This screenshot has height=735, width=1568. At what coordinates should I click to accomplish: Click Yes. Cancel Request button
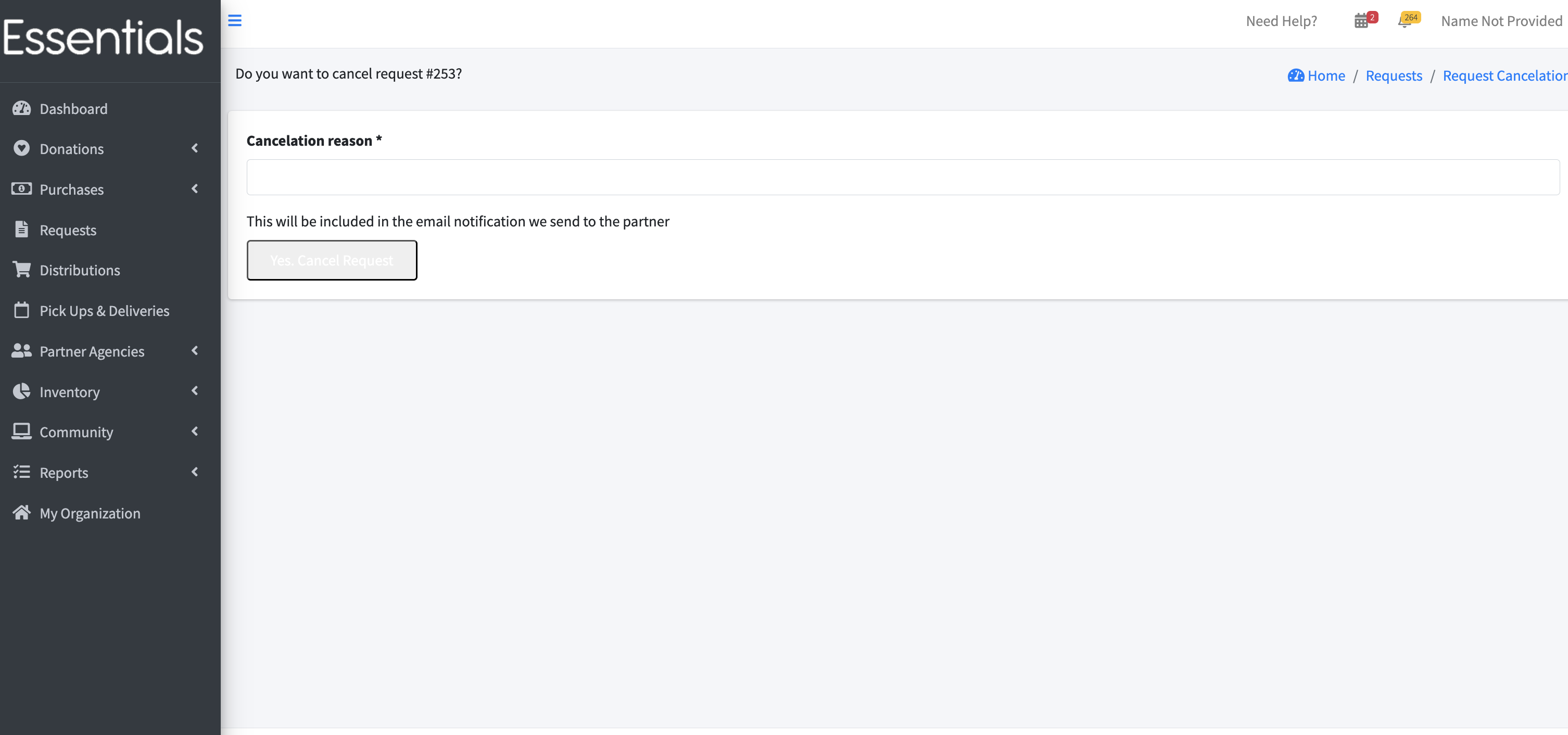point(332,260)
